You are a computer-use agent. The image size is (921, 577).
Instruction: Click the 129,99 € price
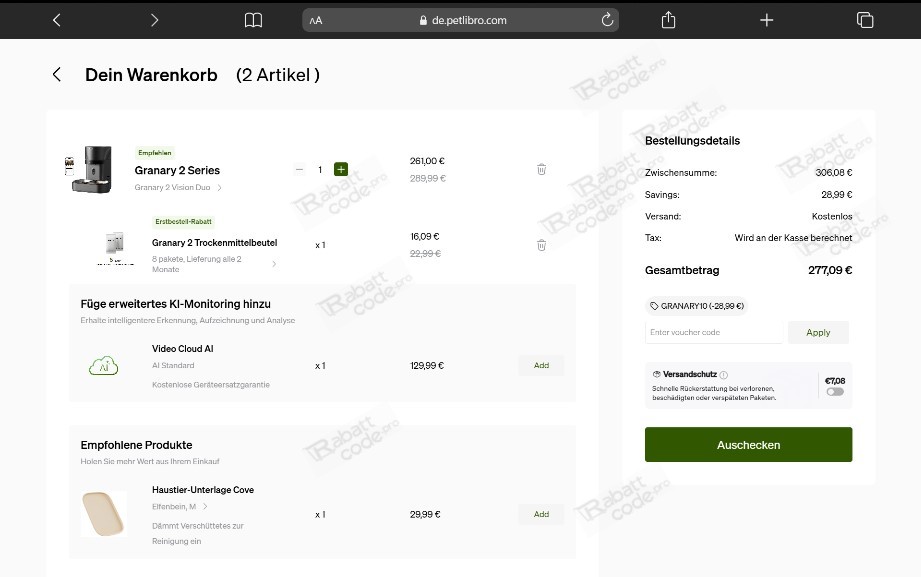tap(427, 365)
